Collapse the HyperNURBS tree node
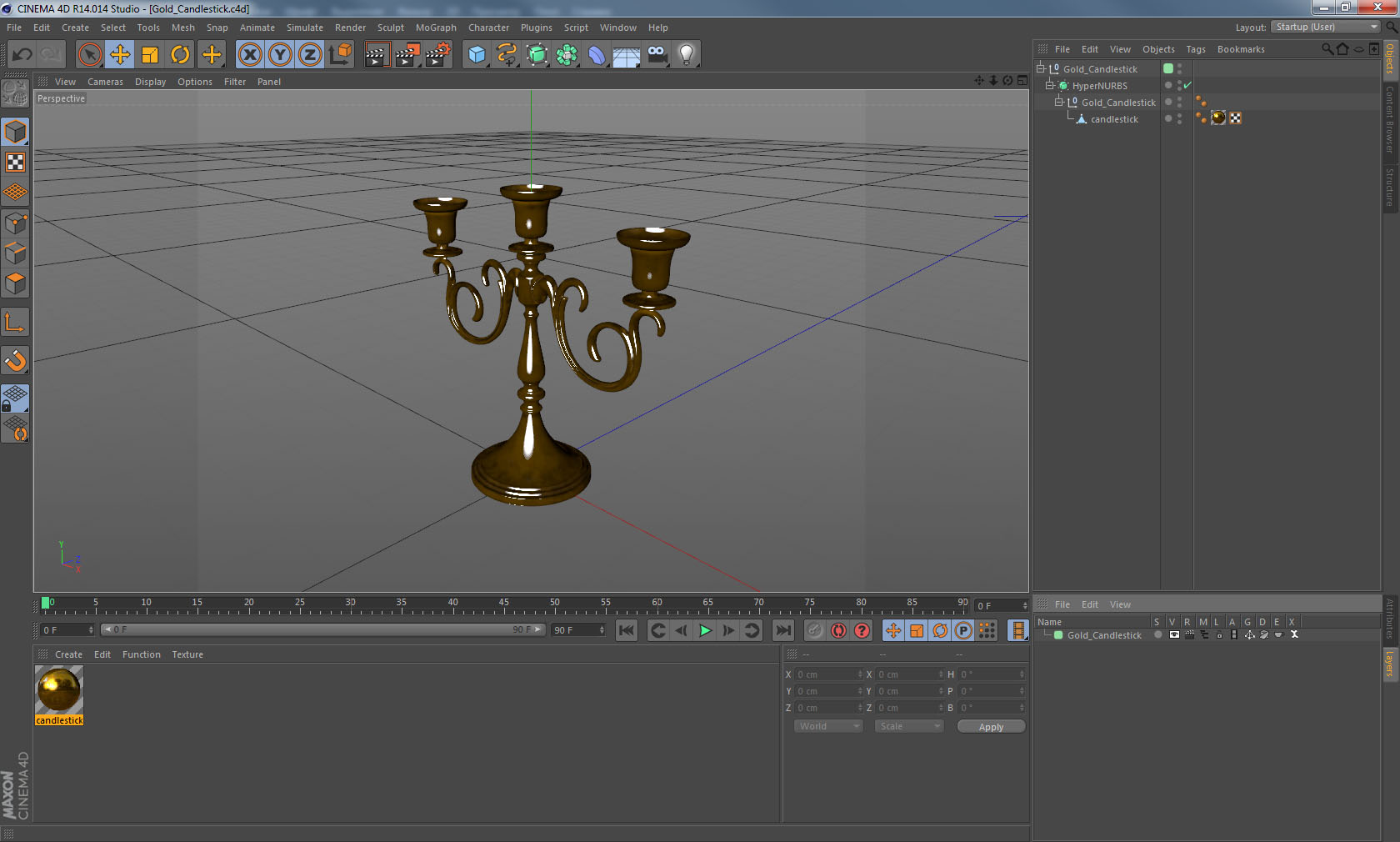This screenshot has height=842, width=1400. coord(1050,85)
